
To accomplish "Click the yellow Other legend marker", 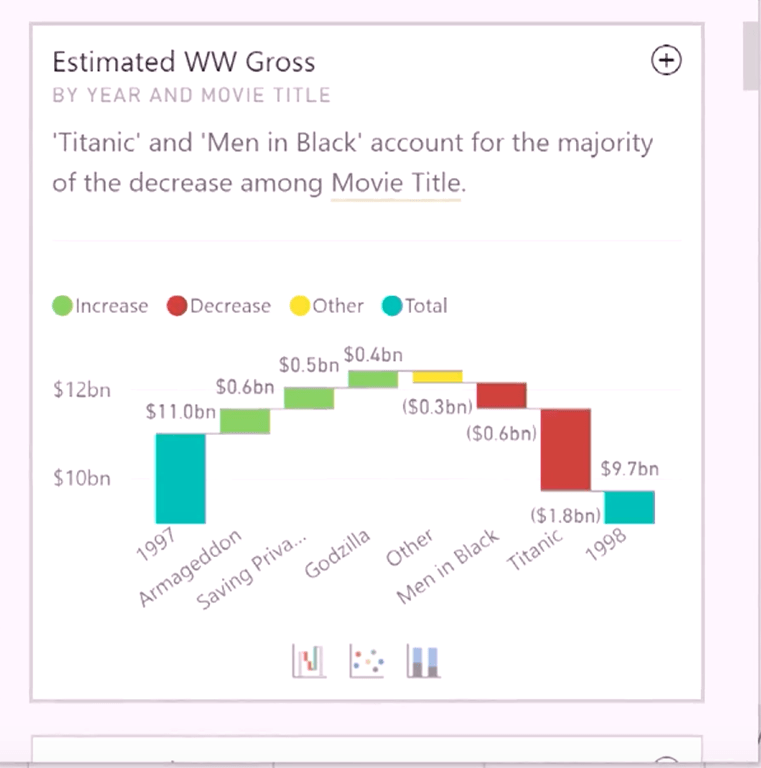I will pos(300,306).
